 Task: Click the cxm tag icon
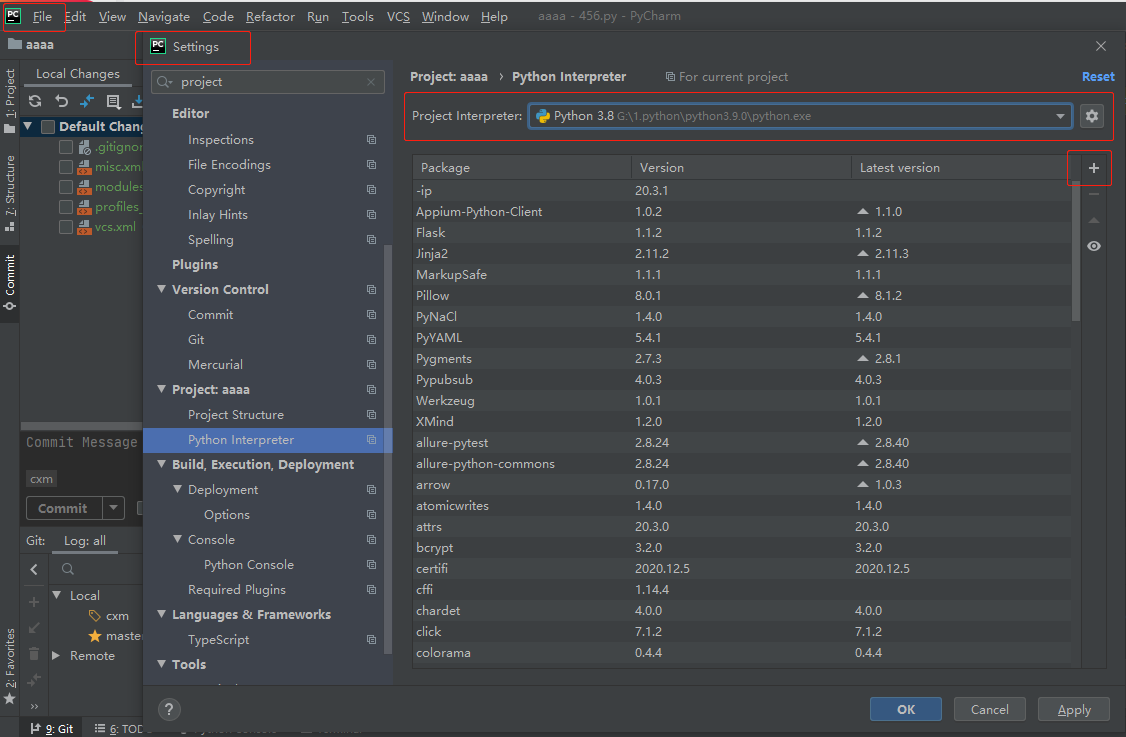coord(95,616)
